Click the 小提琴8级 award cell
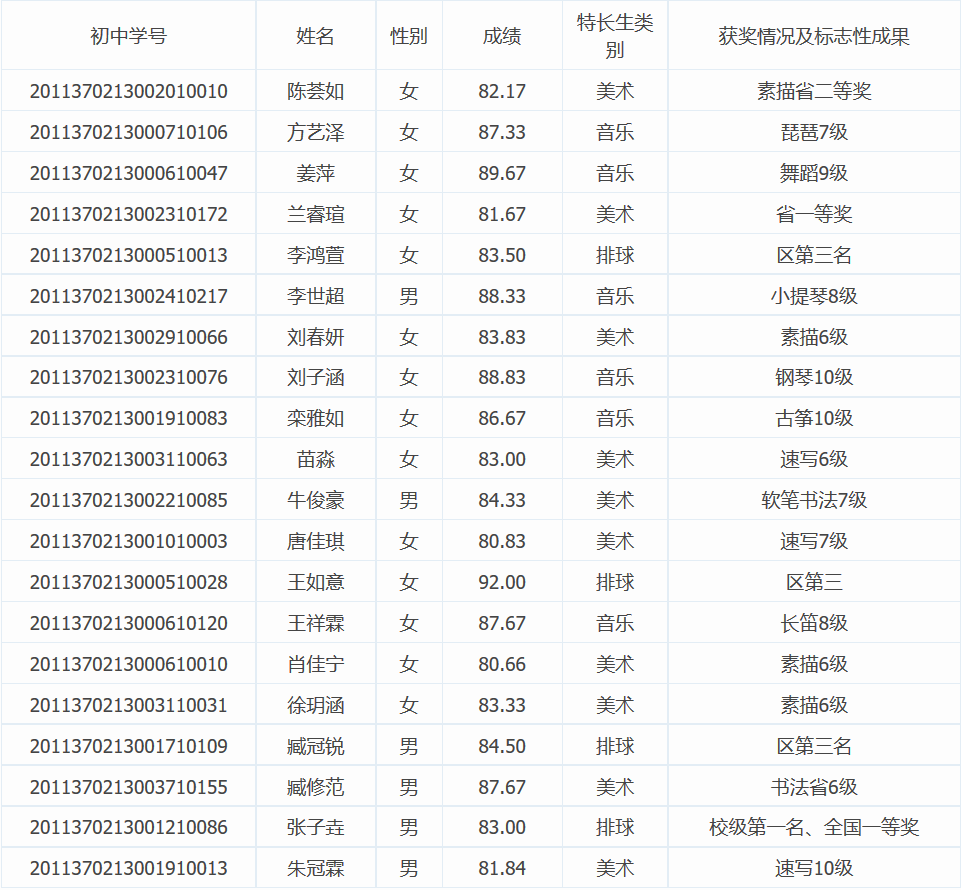 click(x=813, y=297)
